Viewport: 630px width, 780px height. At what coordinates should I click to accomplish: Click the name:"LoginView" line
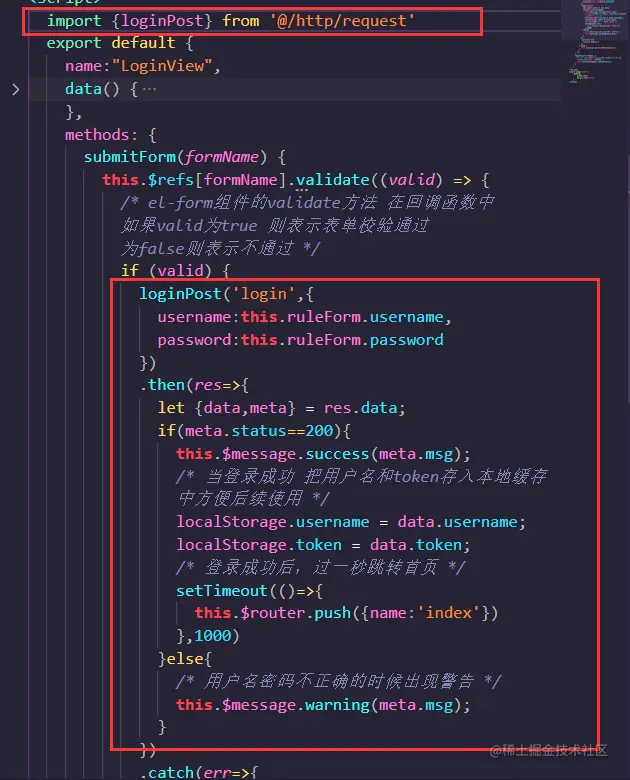point(143,66)
